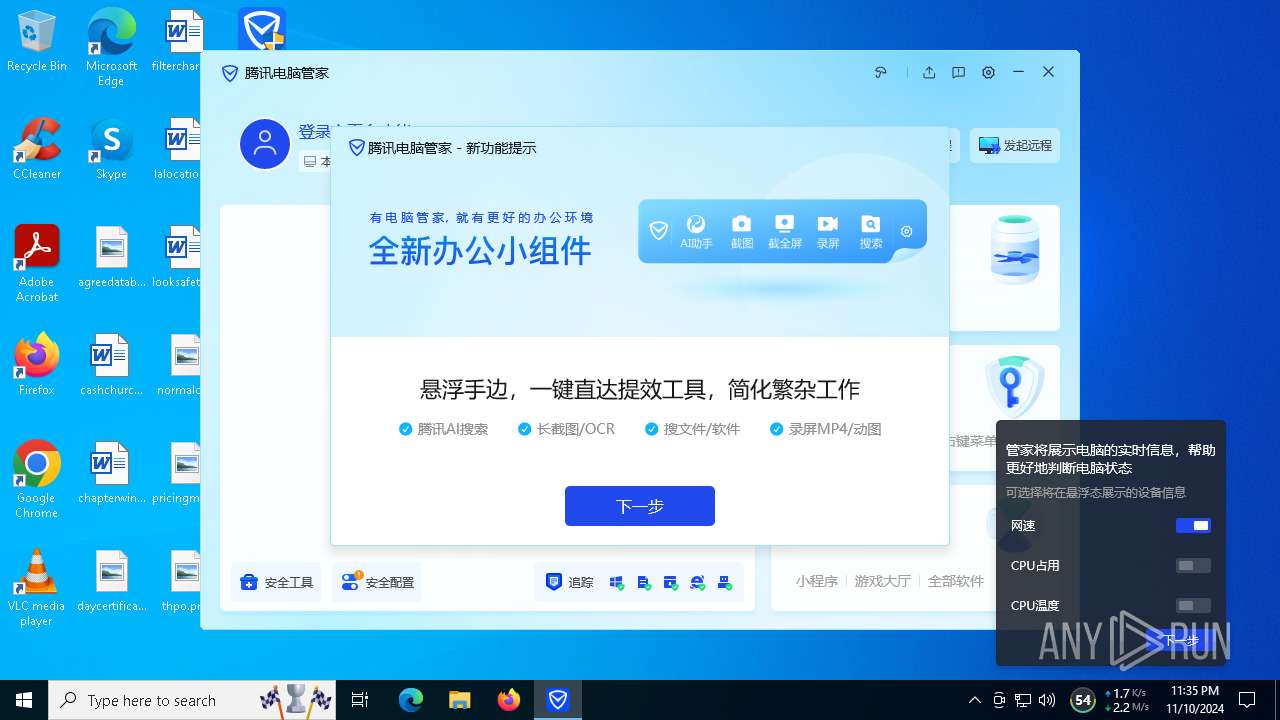Select the Firefox desktop shortcut

[x=37, y=364]
